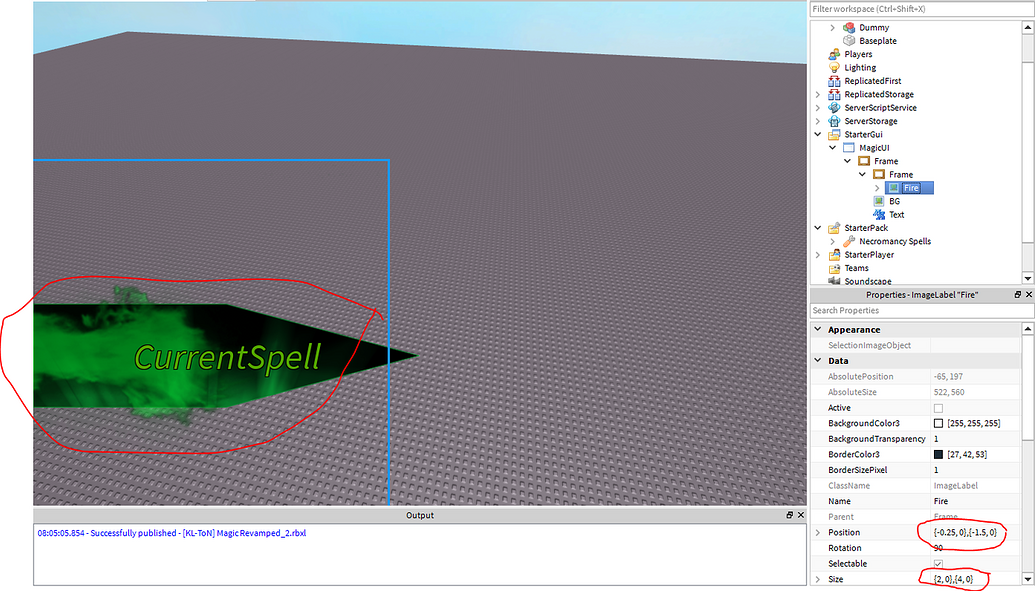
Task: Click the BG image label icon
Action: pyautogui.click(x=879, y=201)
